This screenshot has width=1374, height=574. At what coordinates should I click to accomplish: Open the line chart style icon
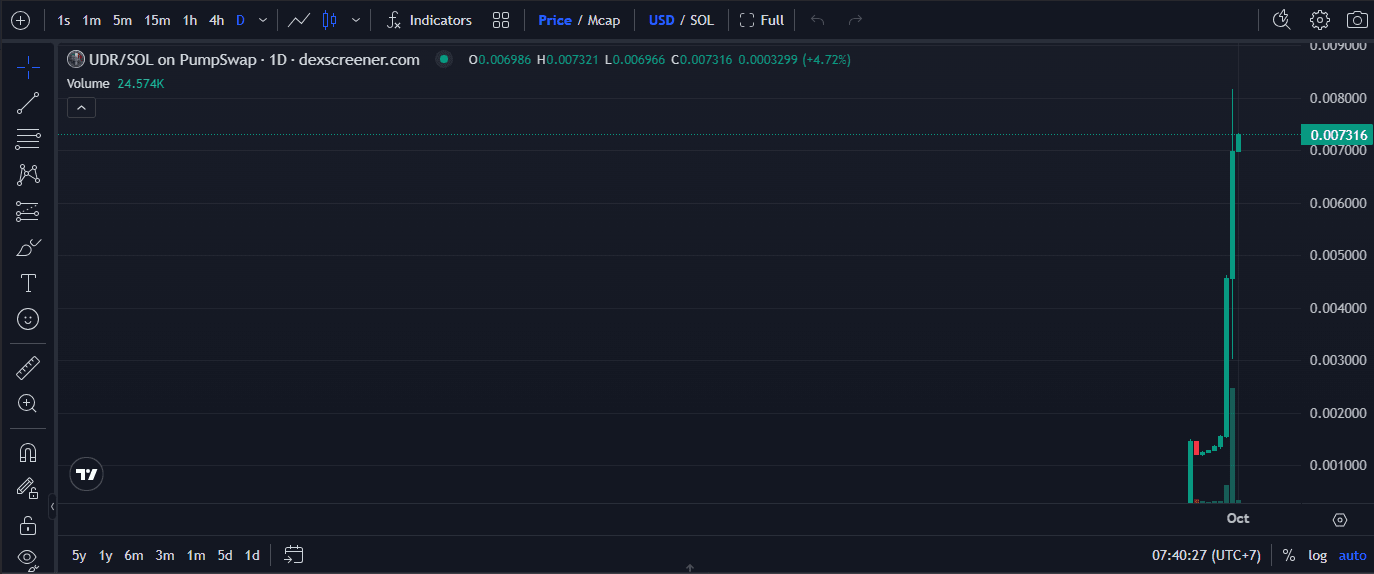coord(298,20)
